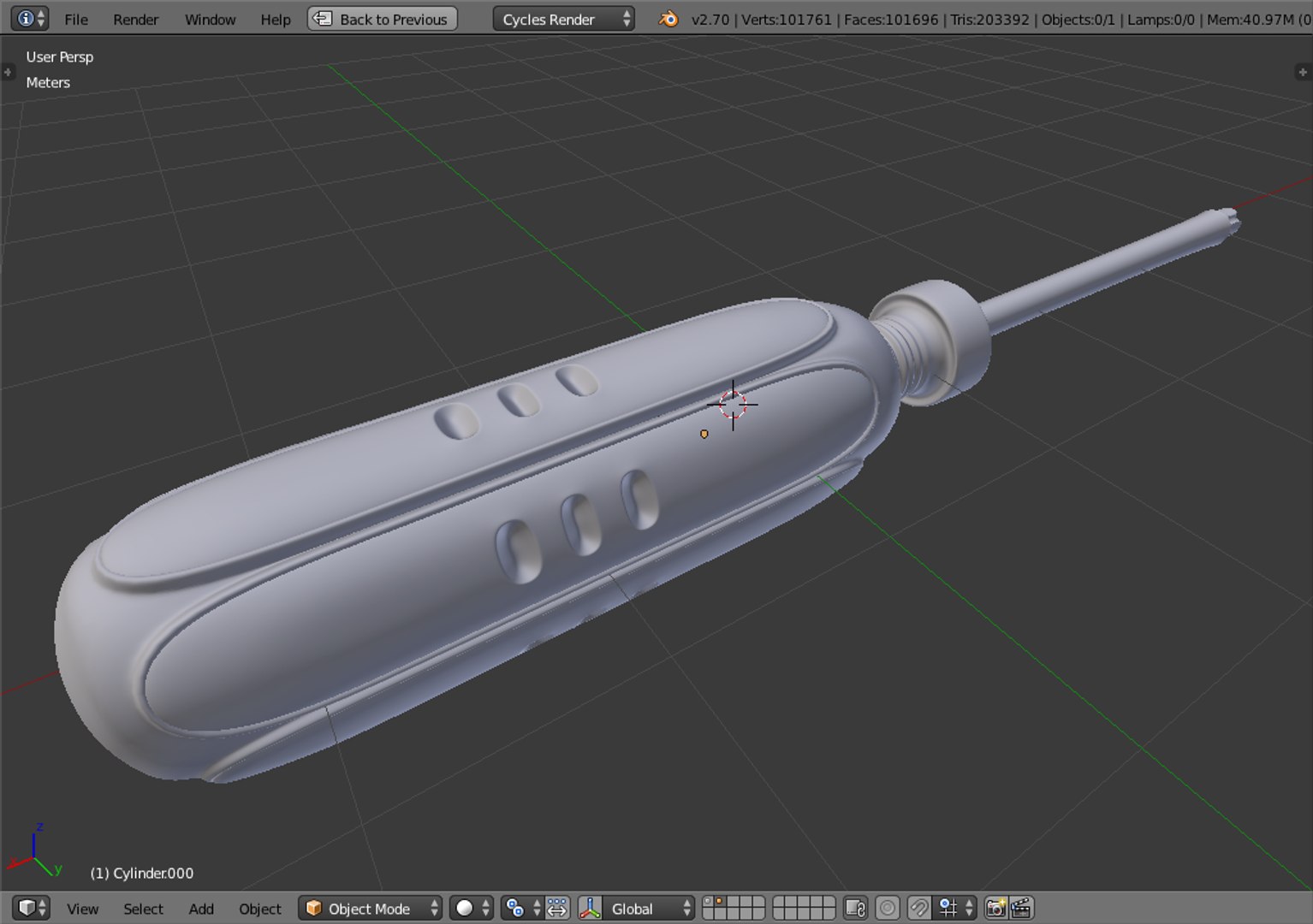
Task: Click the 'Verts:101761' statistic in header
Action: click(787, 19)
